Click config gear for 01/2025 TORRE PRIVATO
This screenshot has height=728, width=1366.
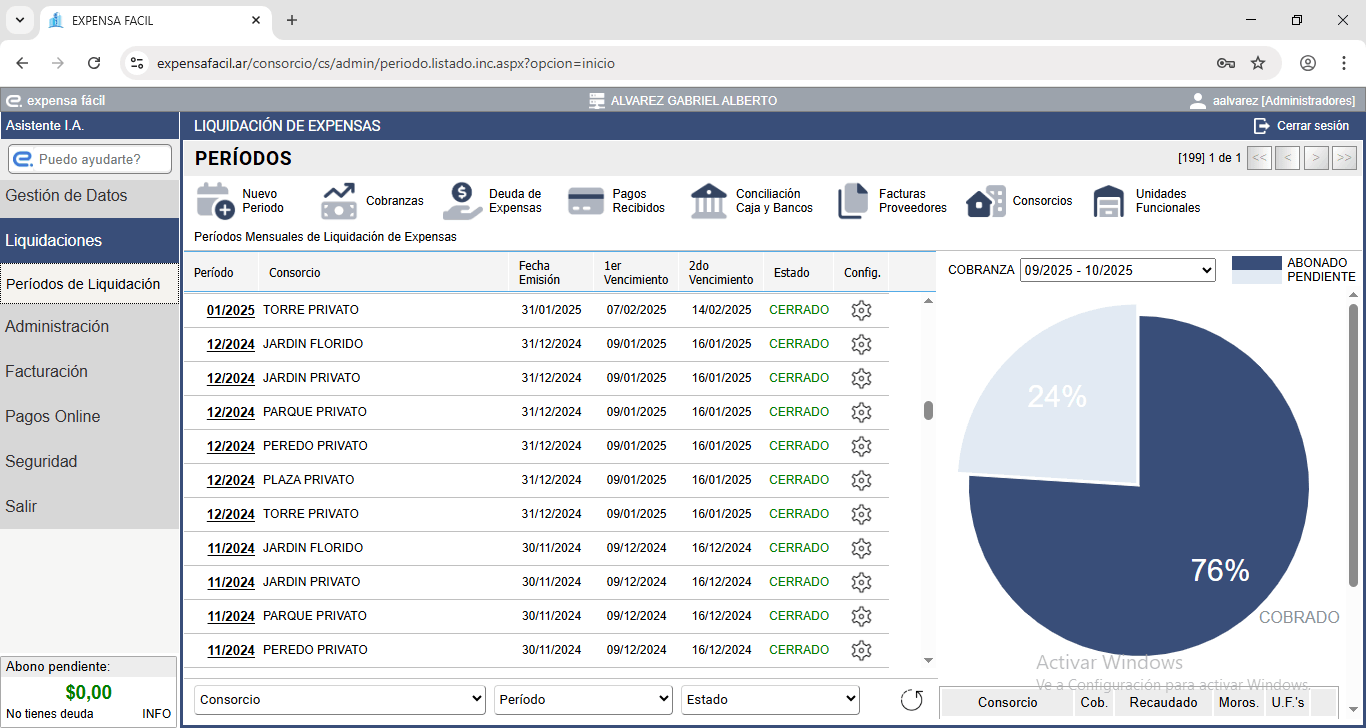pyautogui.click(x=861, y=310)
